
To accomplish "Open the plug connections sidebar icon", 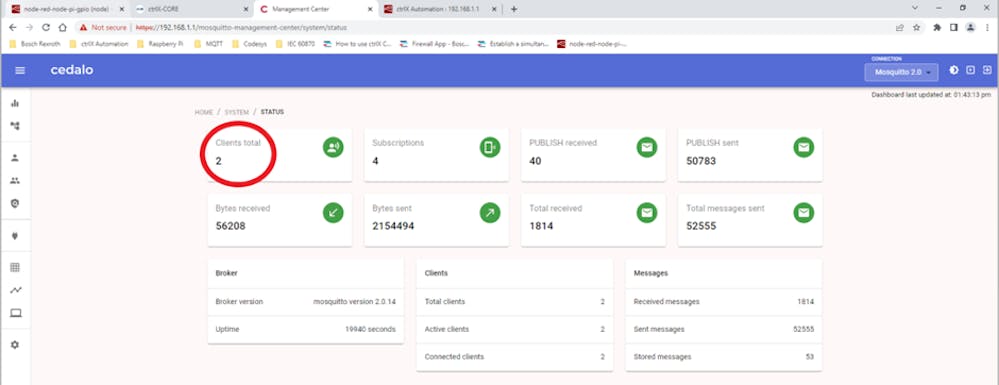I will point(15,236).
